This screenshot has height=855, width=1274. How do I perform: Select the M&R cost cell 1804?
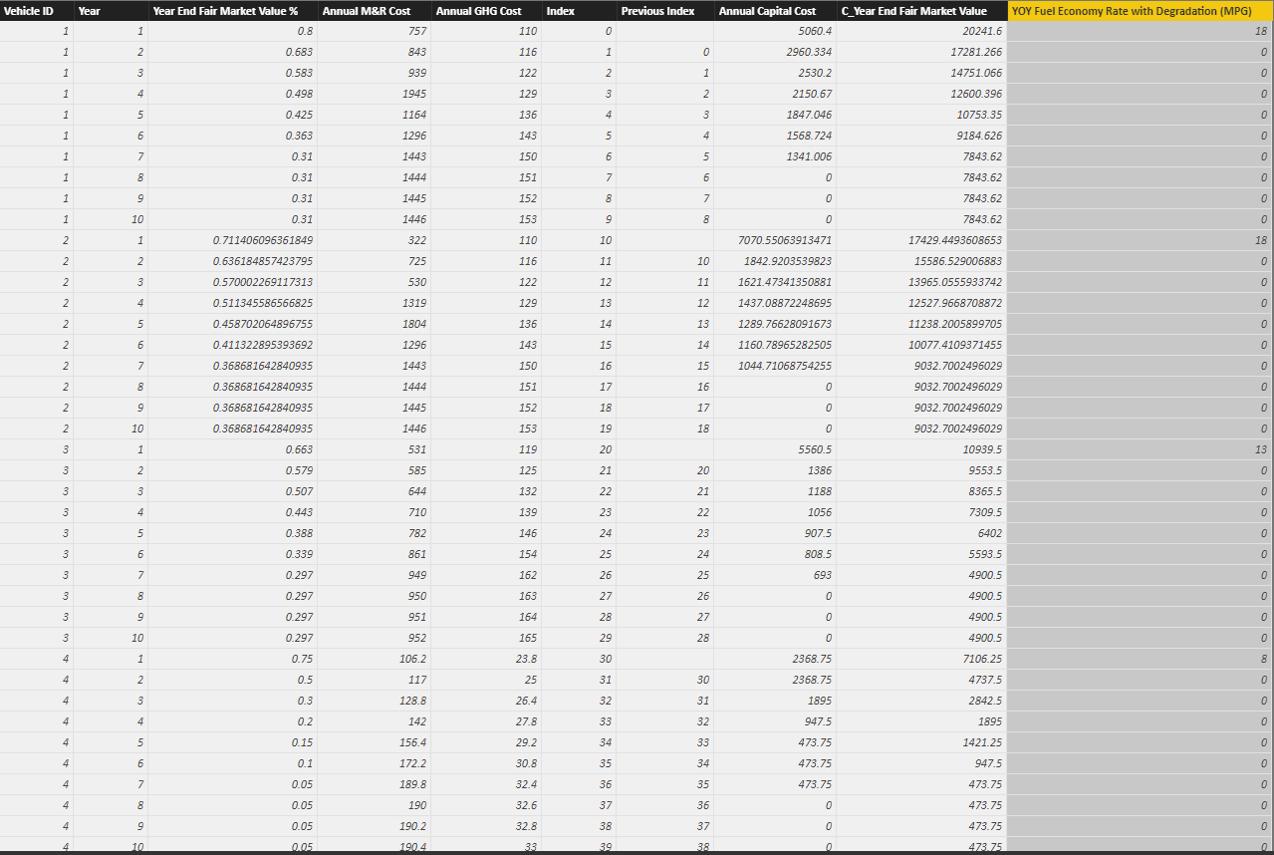click(x=374, y=324)
